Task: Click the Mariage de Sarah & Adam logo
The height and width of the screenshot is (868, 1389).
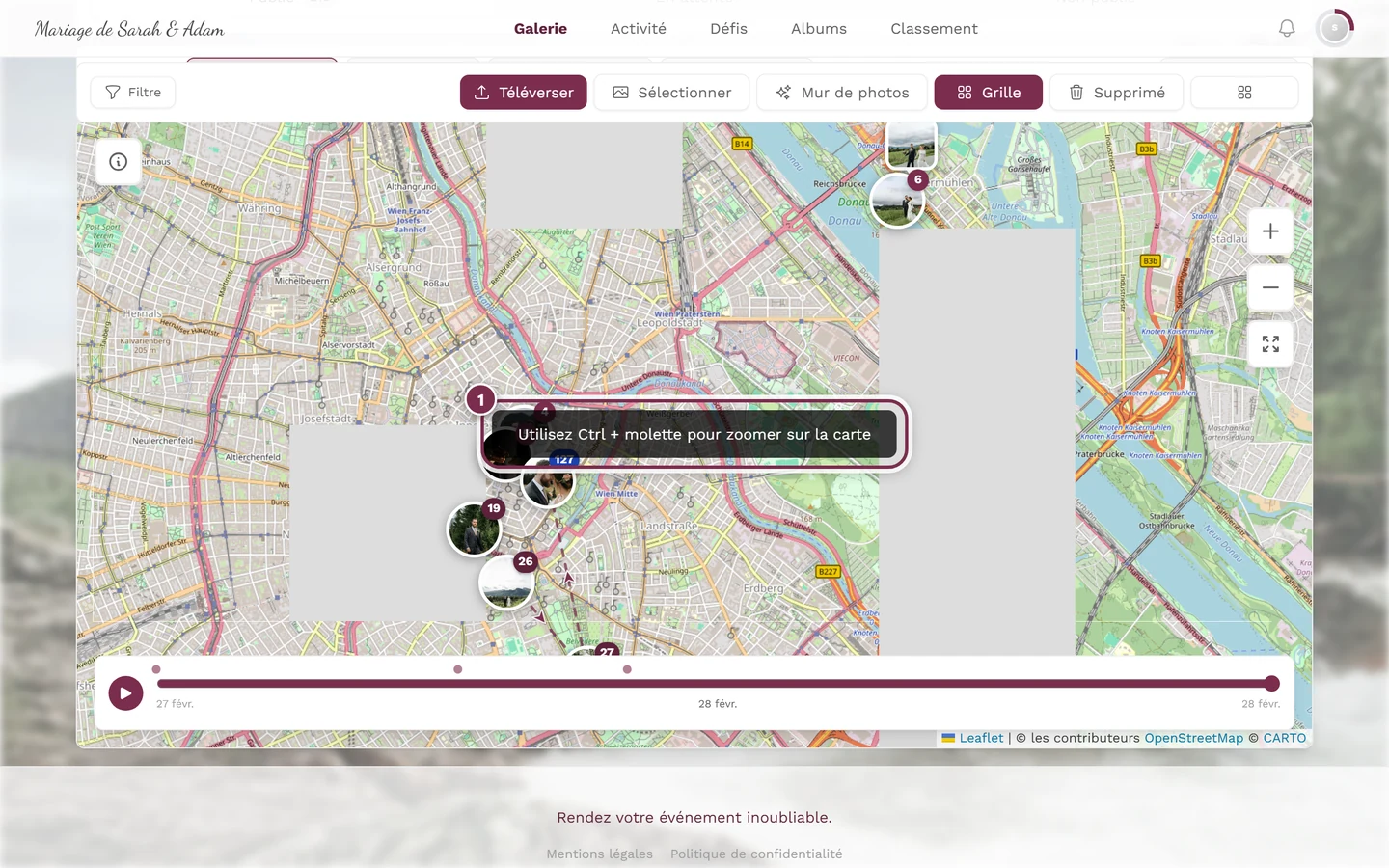Action: 129,29
